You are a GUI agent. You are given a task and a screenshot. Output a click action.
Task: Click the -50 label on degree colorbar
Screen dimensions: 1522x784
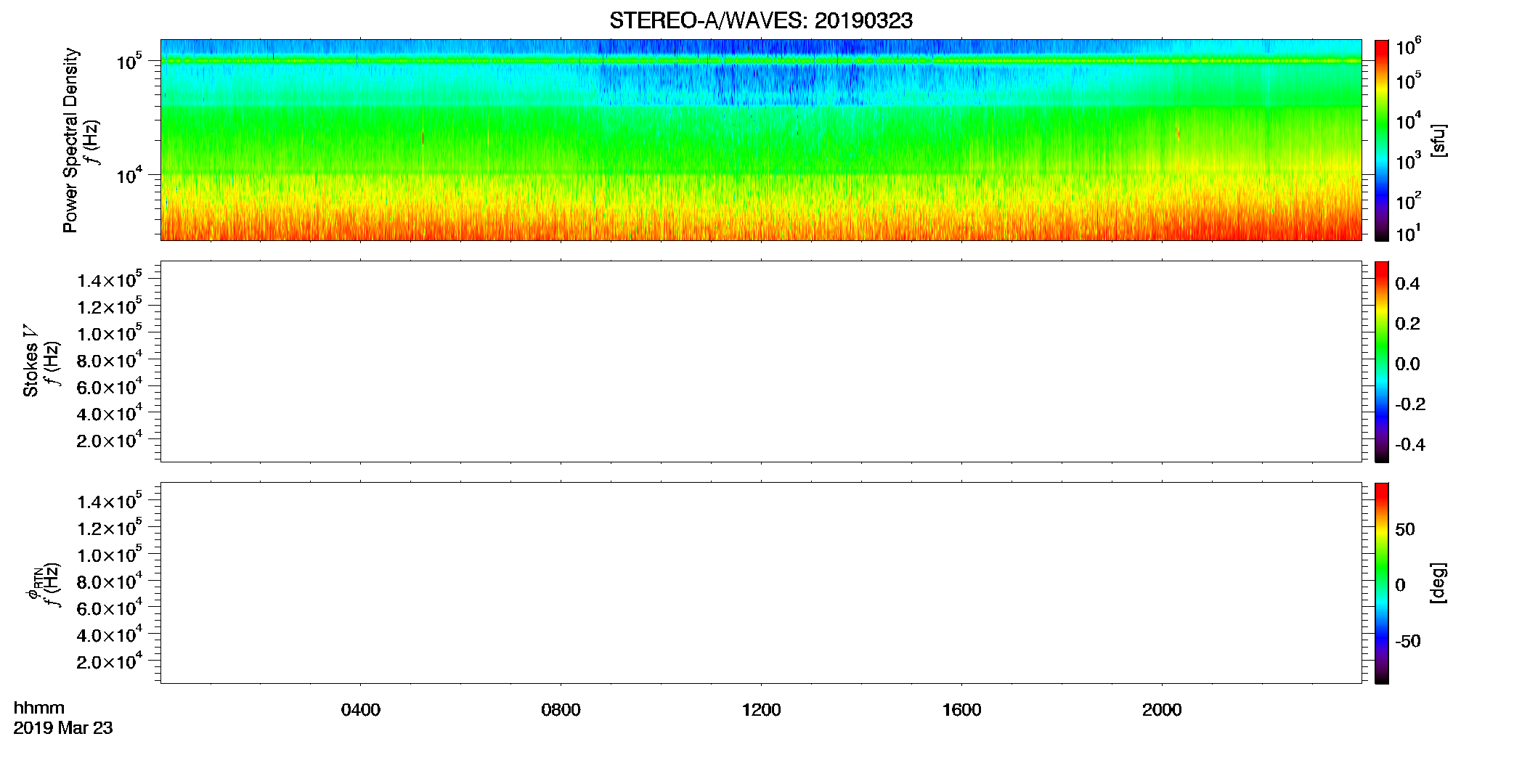(1408, 641)
